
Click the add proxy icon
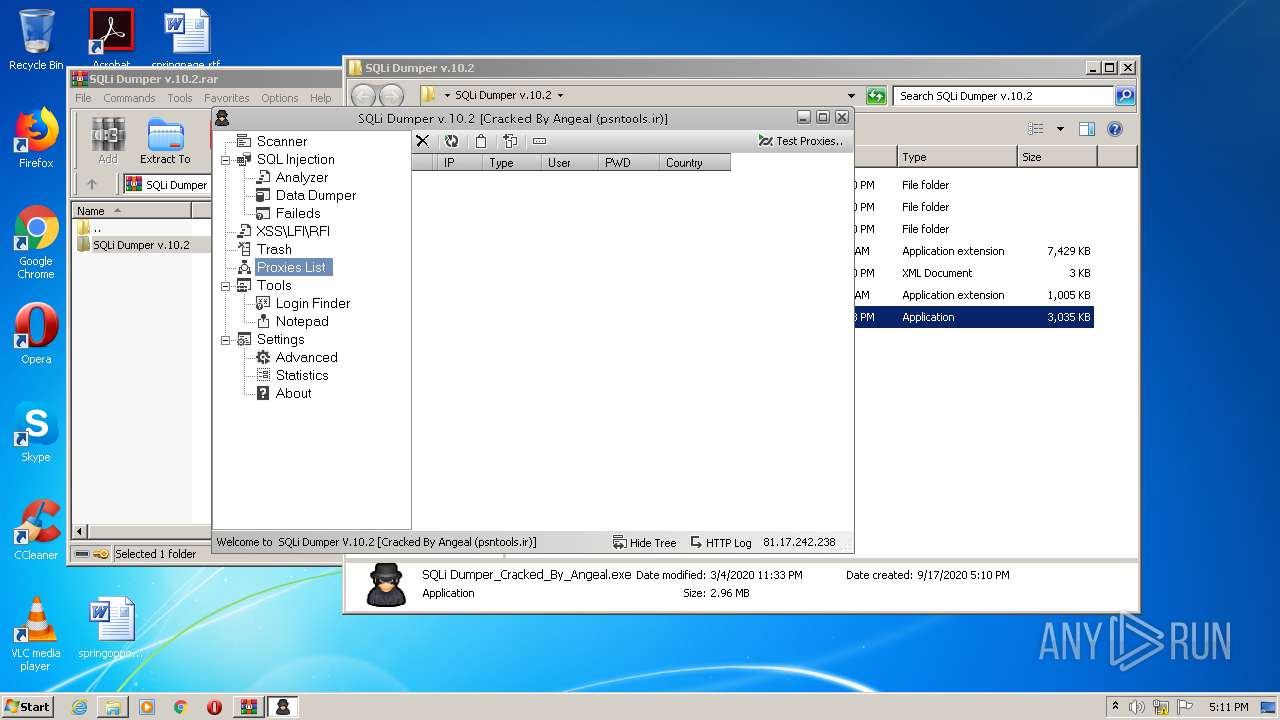pos(510,141)
